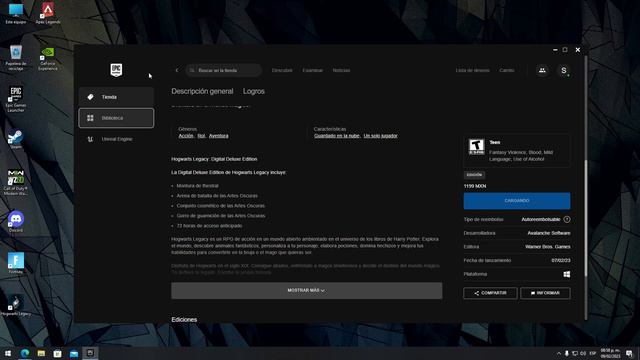Screen dimensions: 640x360
Task: Click the Guardado en la nube feature link
Action: 337,136
